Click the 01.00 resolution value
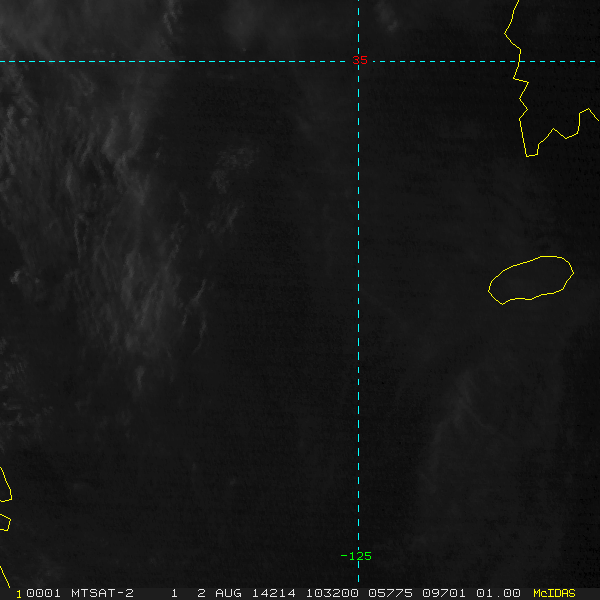This screenshot has height=600, width=600. (x=498, y=593)
